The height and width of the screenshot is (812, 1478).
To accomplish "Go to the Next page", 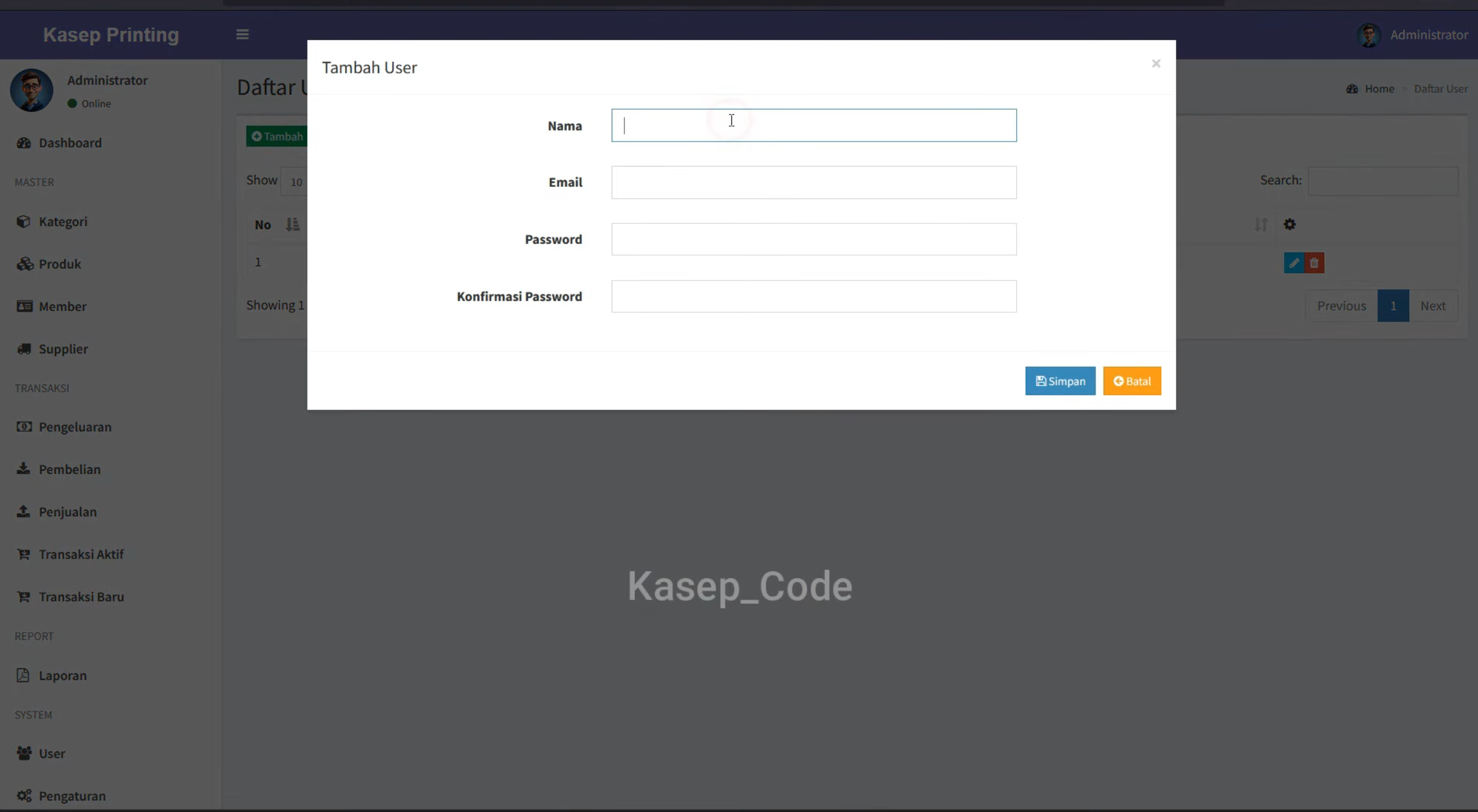I will click(1433, 305).
